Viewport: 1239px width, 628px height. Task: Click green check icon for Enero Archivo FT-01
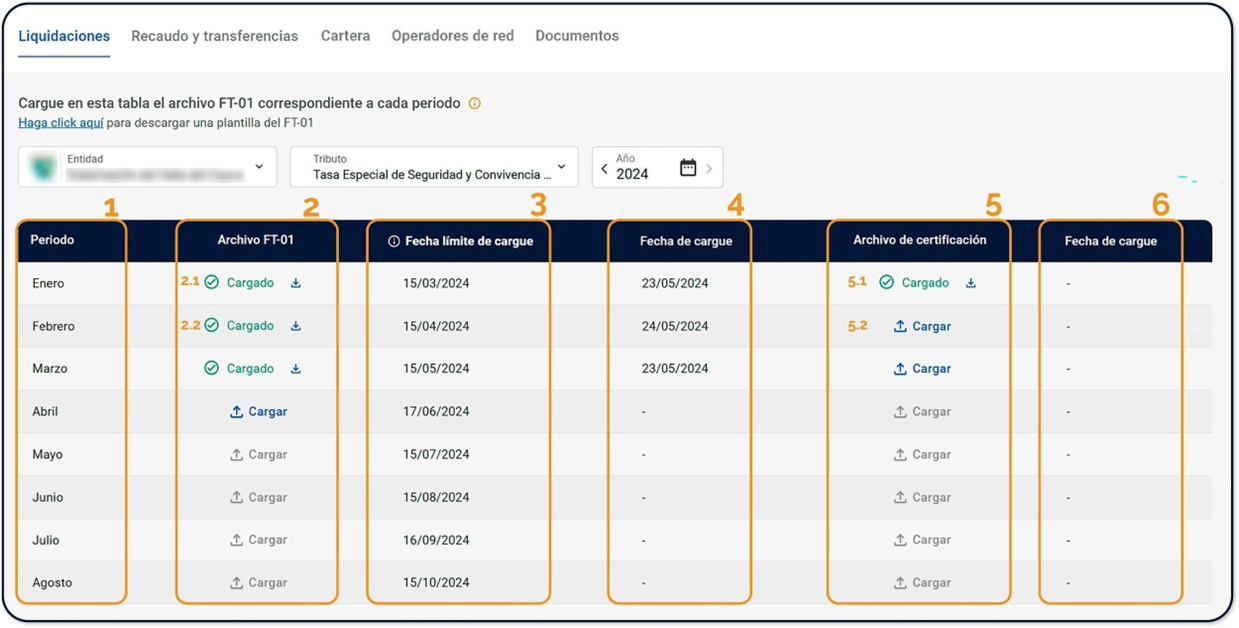[x=212, y=283]
